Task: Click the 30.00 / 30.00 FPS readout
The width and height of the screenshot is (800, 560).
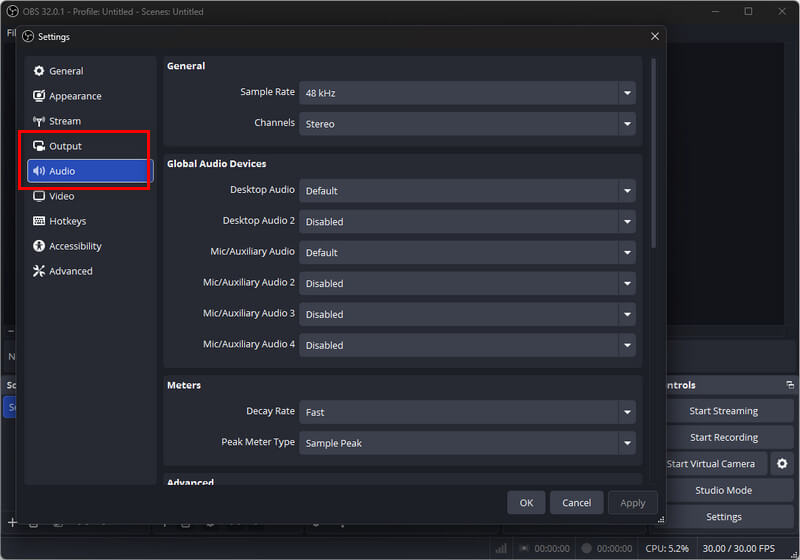Action: 738,548
